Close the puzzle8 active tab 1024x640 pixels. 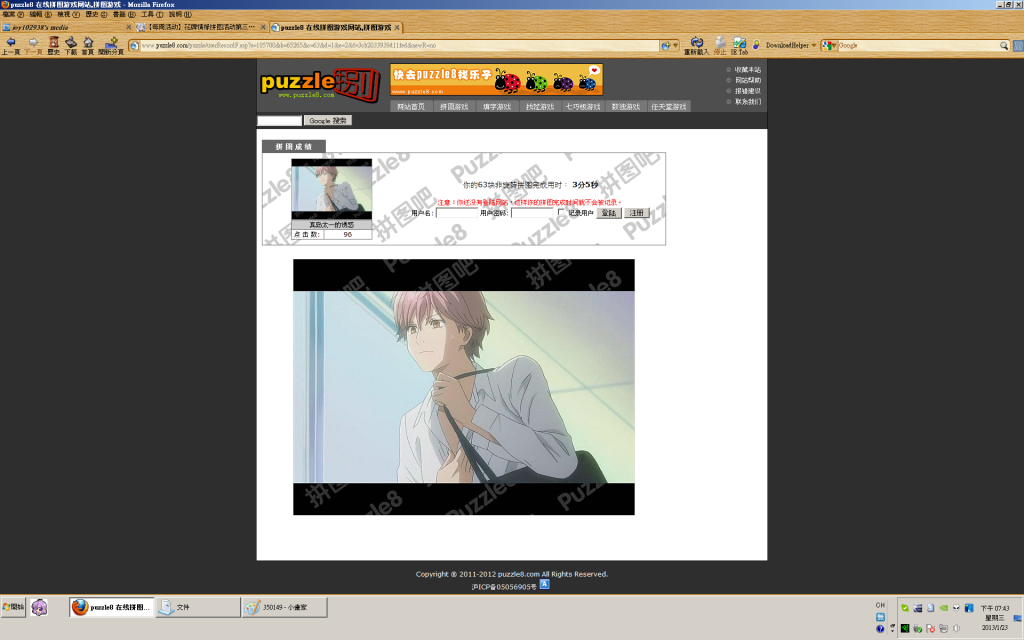397,27
